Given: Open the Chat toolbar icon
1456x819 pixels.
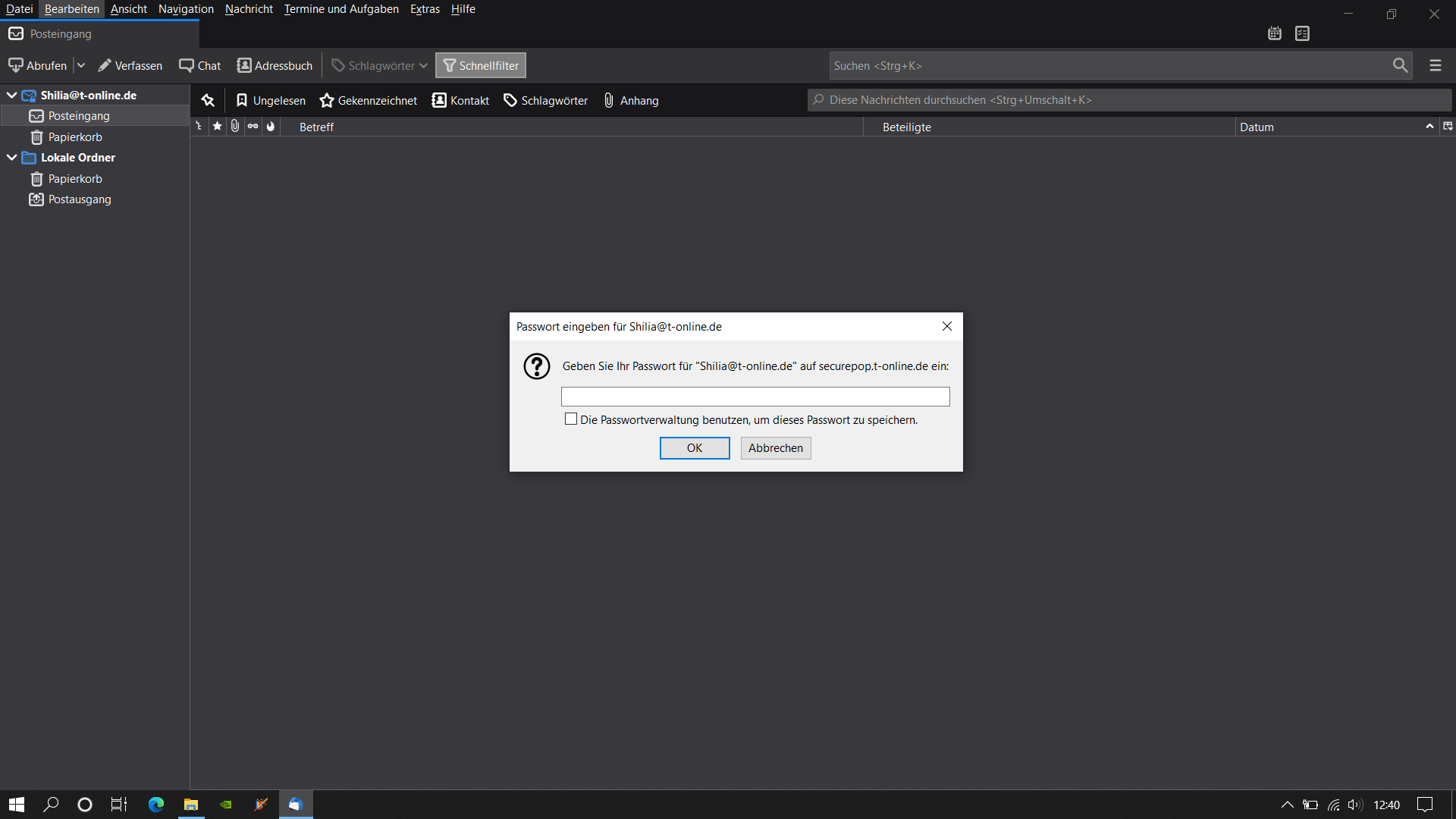Looking at the screenshot, I should (200, 66).
